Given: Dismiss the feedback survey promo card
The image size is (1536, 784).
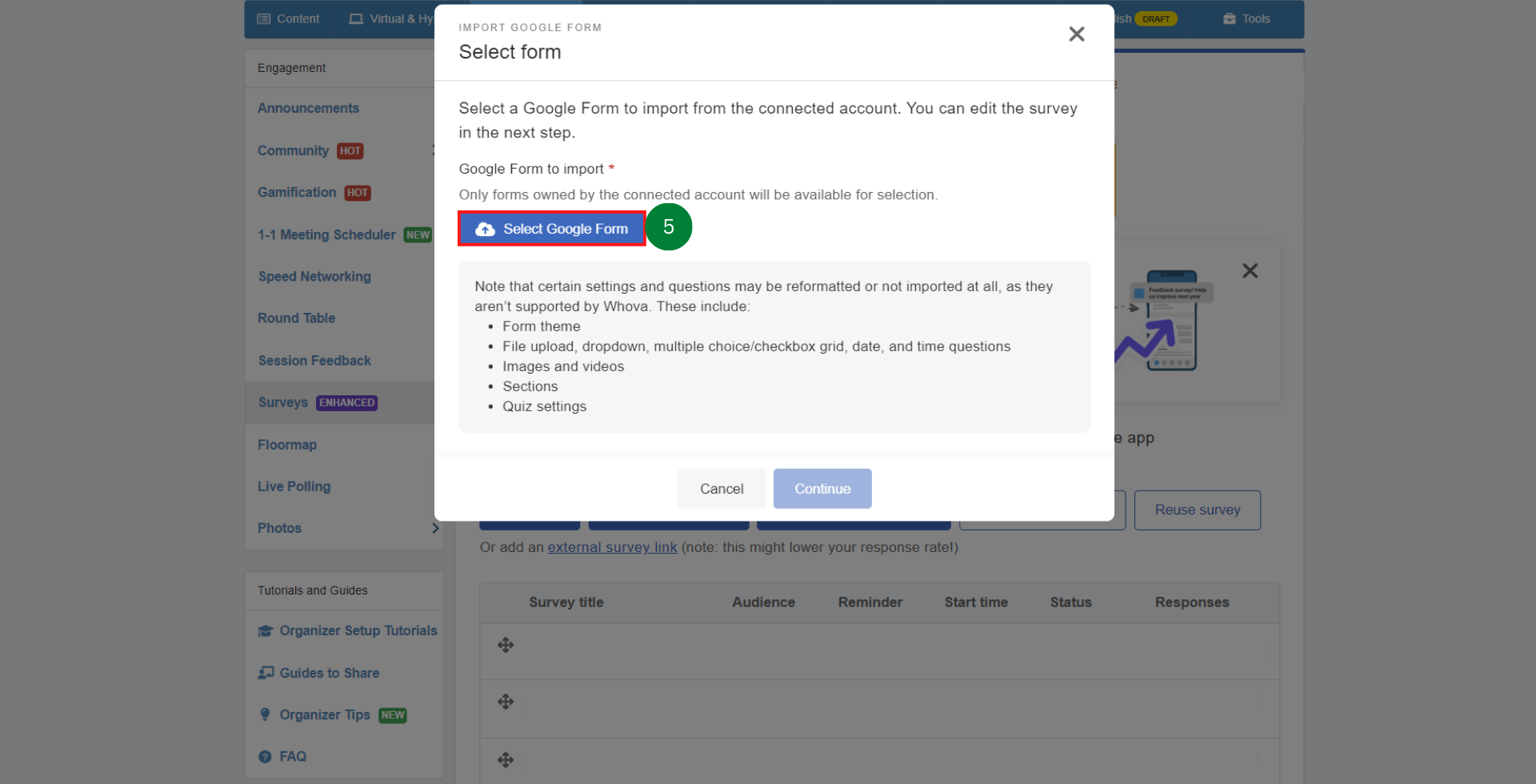Looking at the screenshot, I should [x=1250, y=270].
